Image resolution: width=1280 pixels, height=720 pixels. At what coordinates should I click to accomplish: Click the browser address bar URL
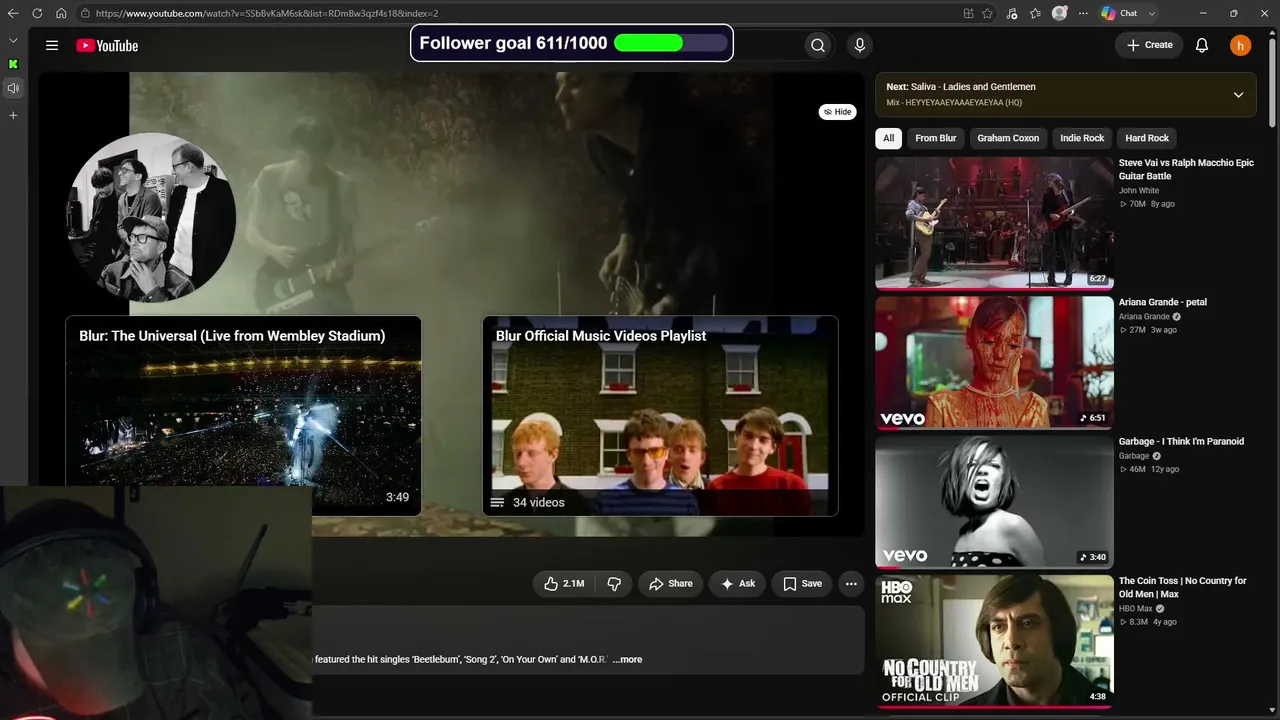click(267, 13)
